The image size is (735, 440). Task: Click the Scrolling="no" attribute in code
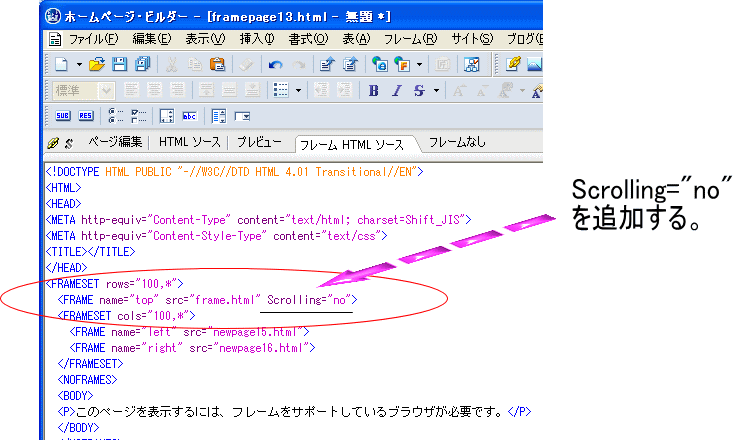point(309,299)
